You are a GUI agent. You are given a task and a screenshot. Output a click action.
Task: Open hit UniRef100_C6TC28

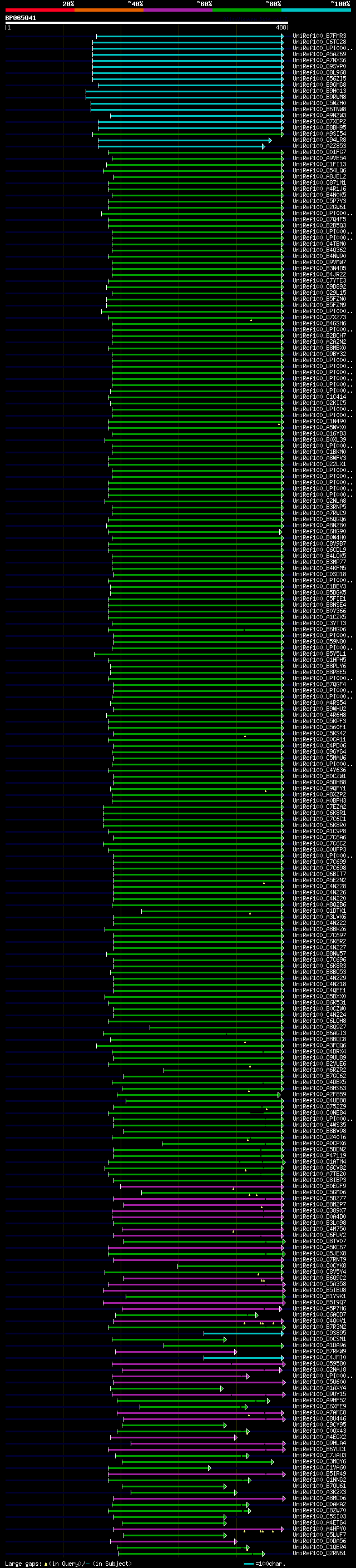(x=319, y=42)
